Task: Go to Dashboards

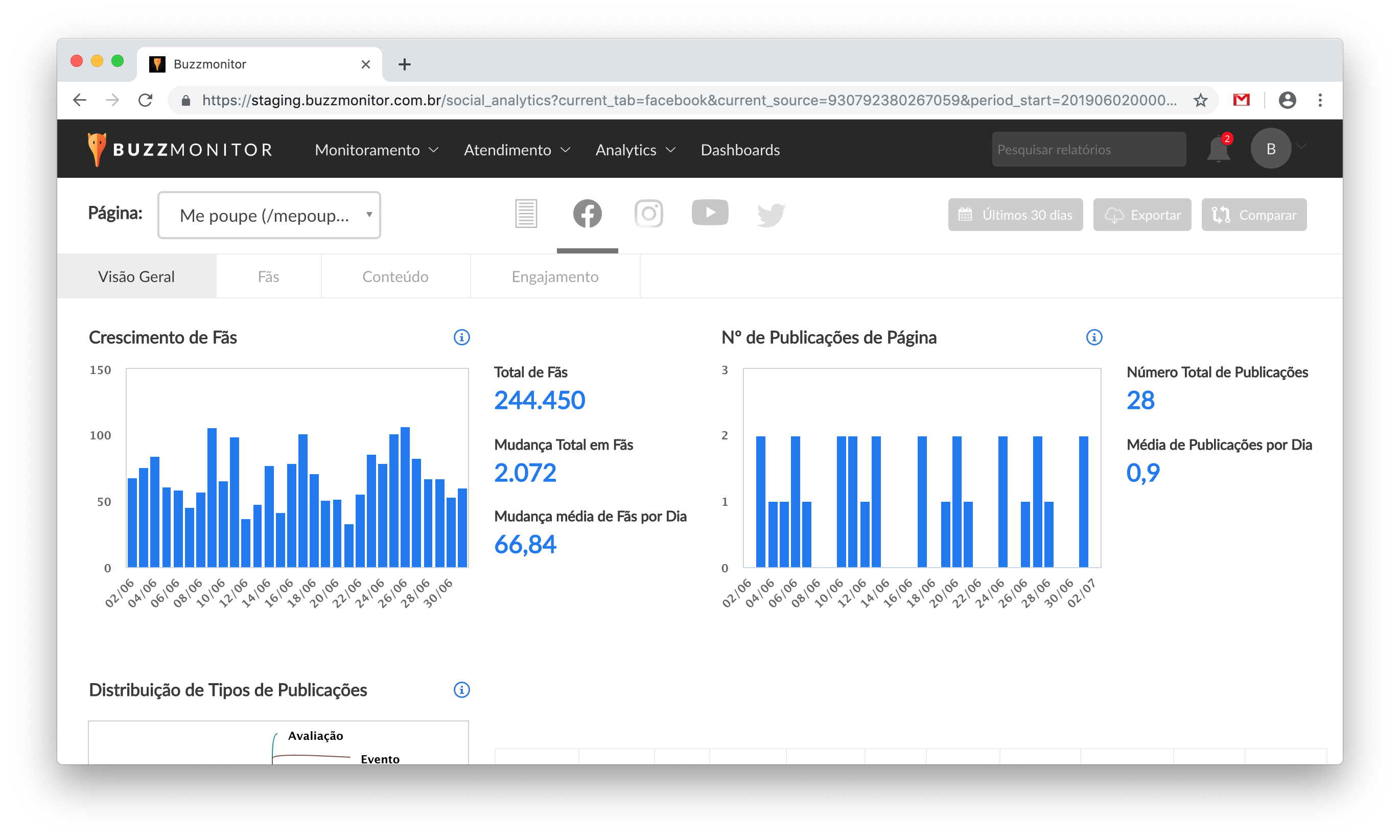Action: tap(740, 150)
